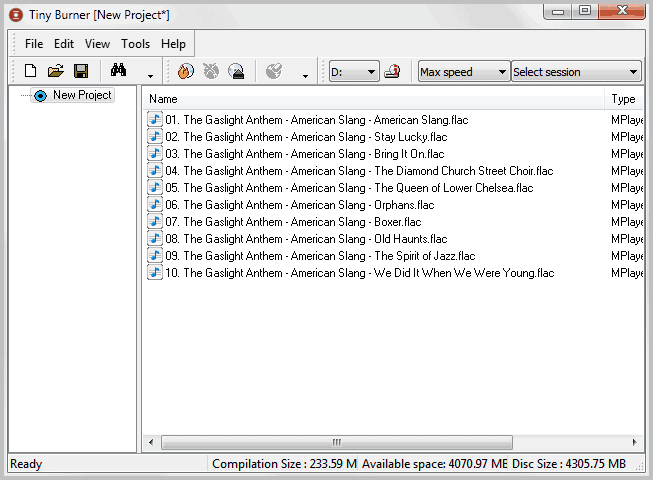Image resolution: width=653 pixels, height=480 pixels.
Task: Click 'Disc Size : 4305.75 MB' status entry
Action: click(x=569, y=464)
